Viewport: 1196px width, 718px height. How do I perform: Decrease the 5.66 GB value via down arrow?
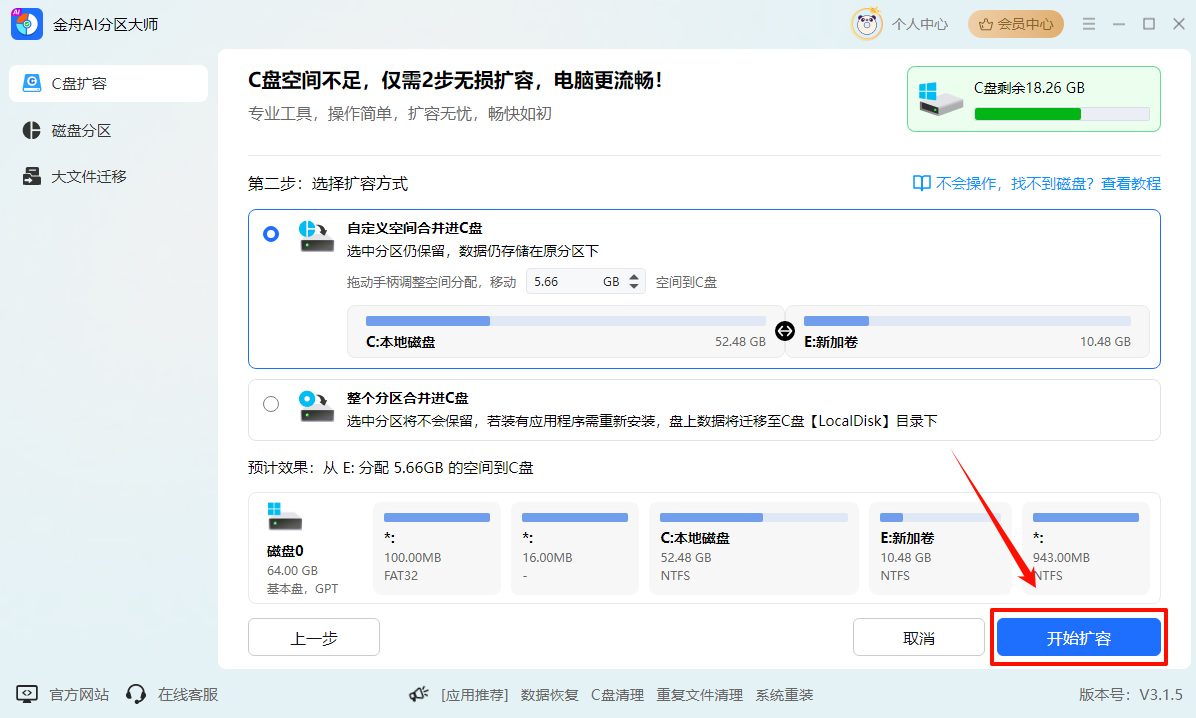632,287
